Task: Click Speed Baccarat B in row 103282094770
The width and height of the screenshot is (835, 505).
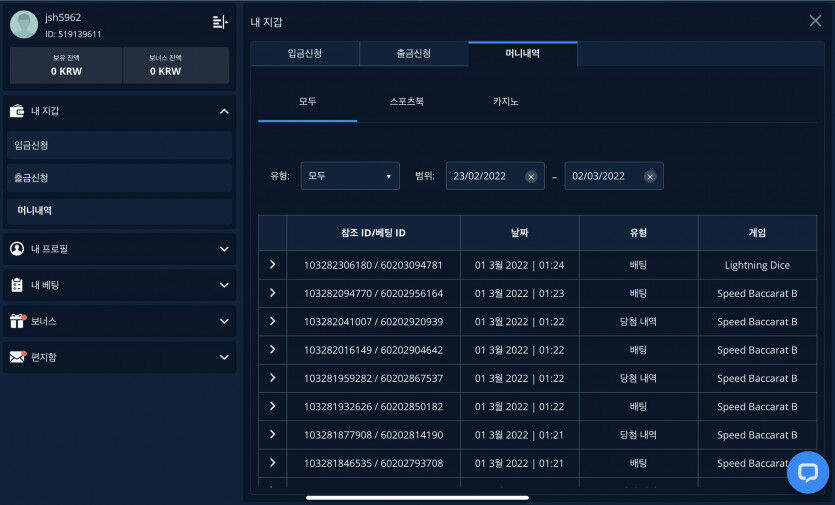Action: click(757, 294)
